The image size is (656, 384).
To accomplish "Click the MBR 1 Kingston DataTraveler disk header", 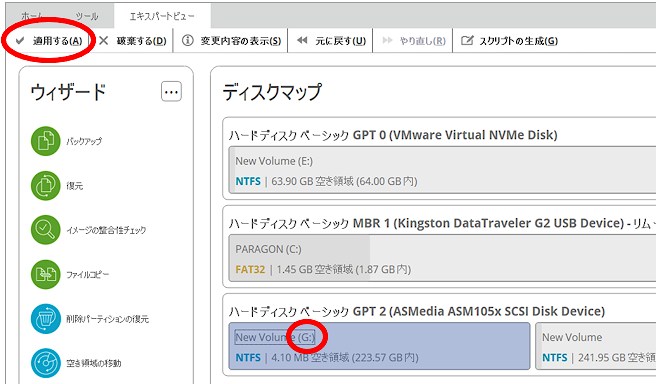I will point(442,223).
